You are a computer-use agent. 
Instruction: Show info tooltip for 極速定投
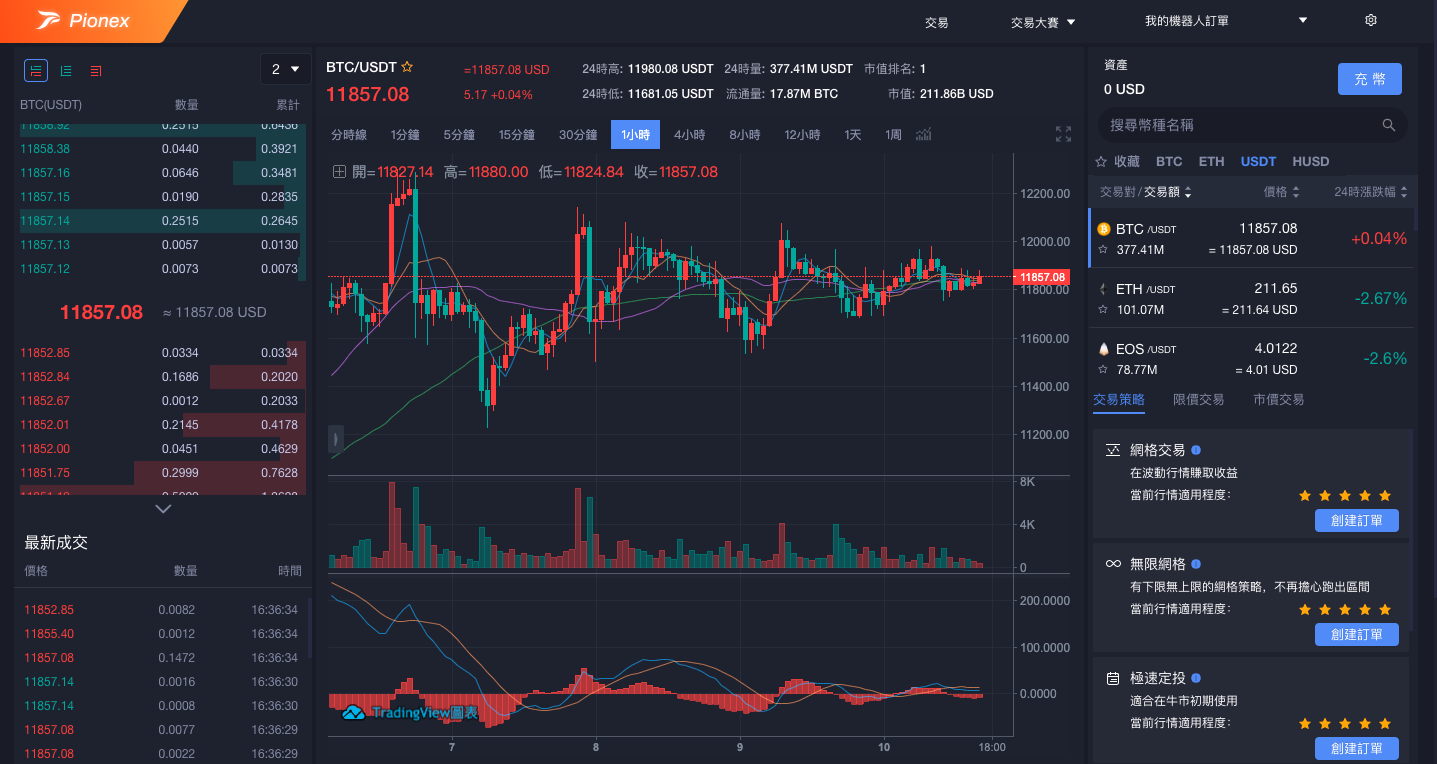1196,678
